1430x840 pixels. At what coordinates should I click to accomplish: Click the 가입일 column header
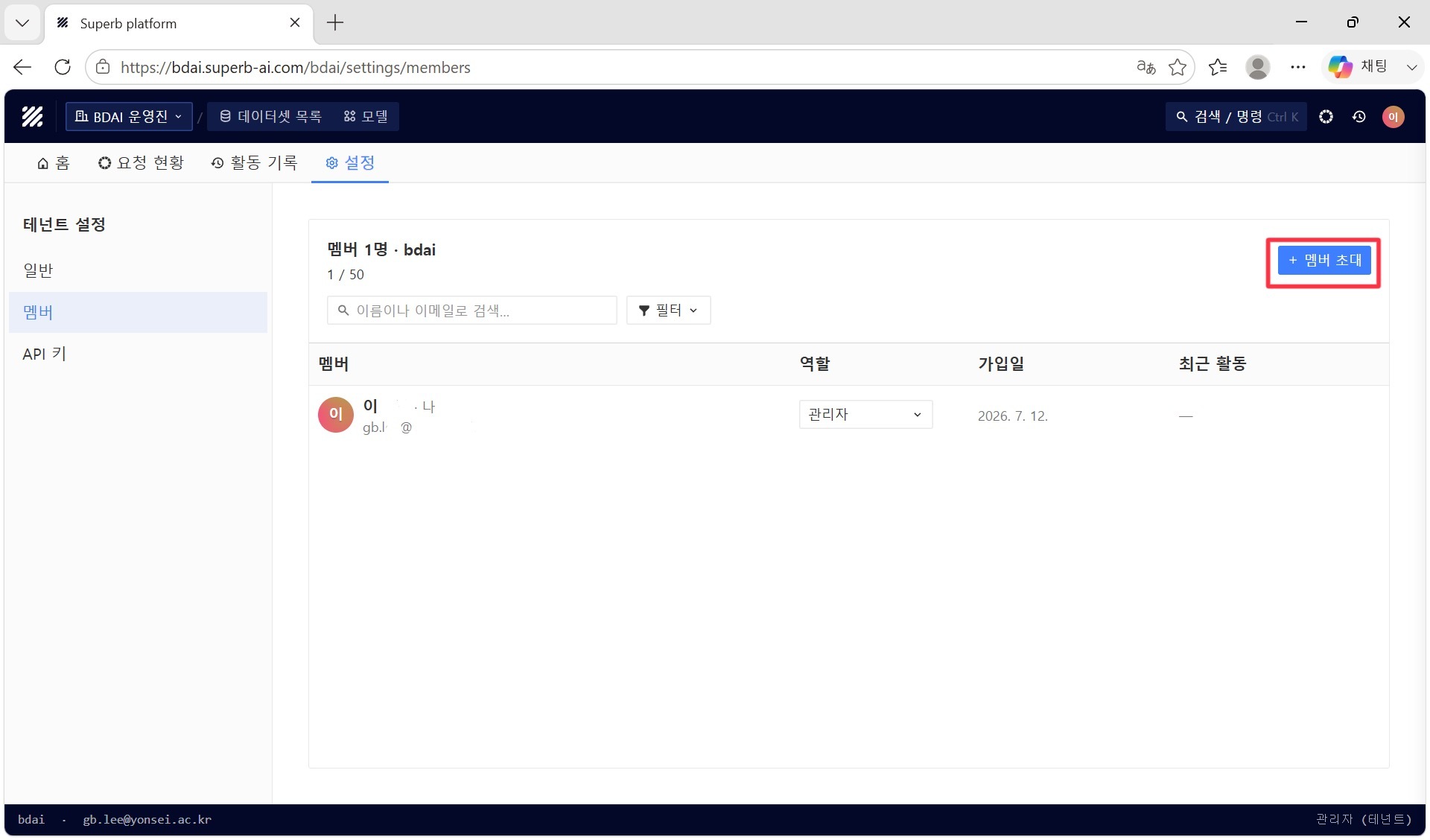coord(1001,363)
